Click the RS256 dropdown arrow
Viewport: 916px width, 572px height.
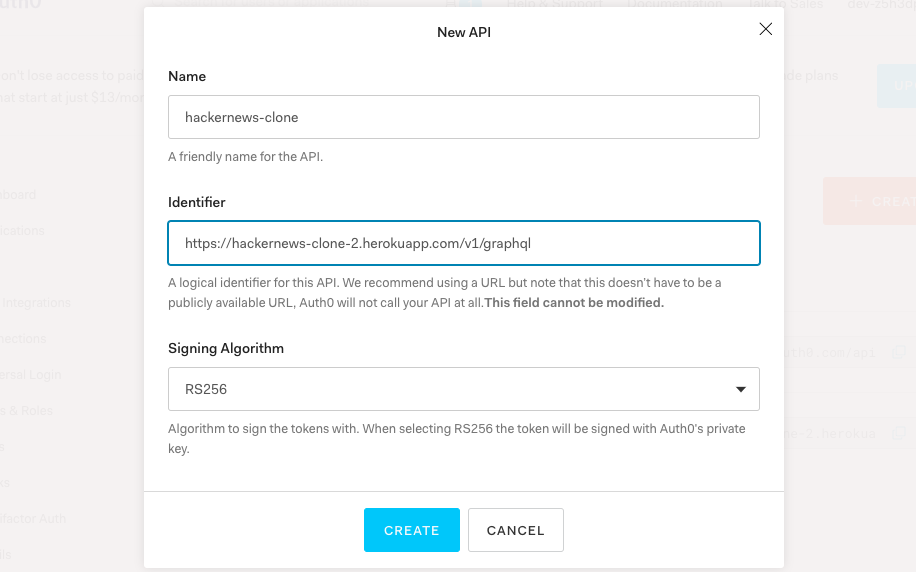(741, 389)
